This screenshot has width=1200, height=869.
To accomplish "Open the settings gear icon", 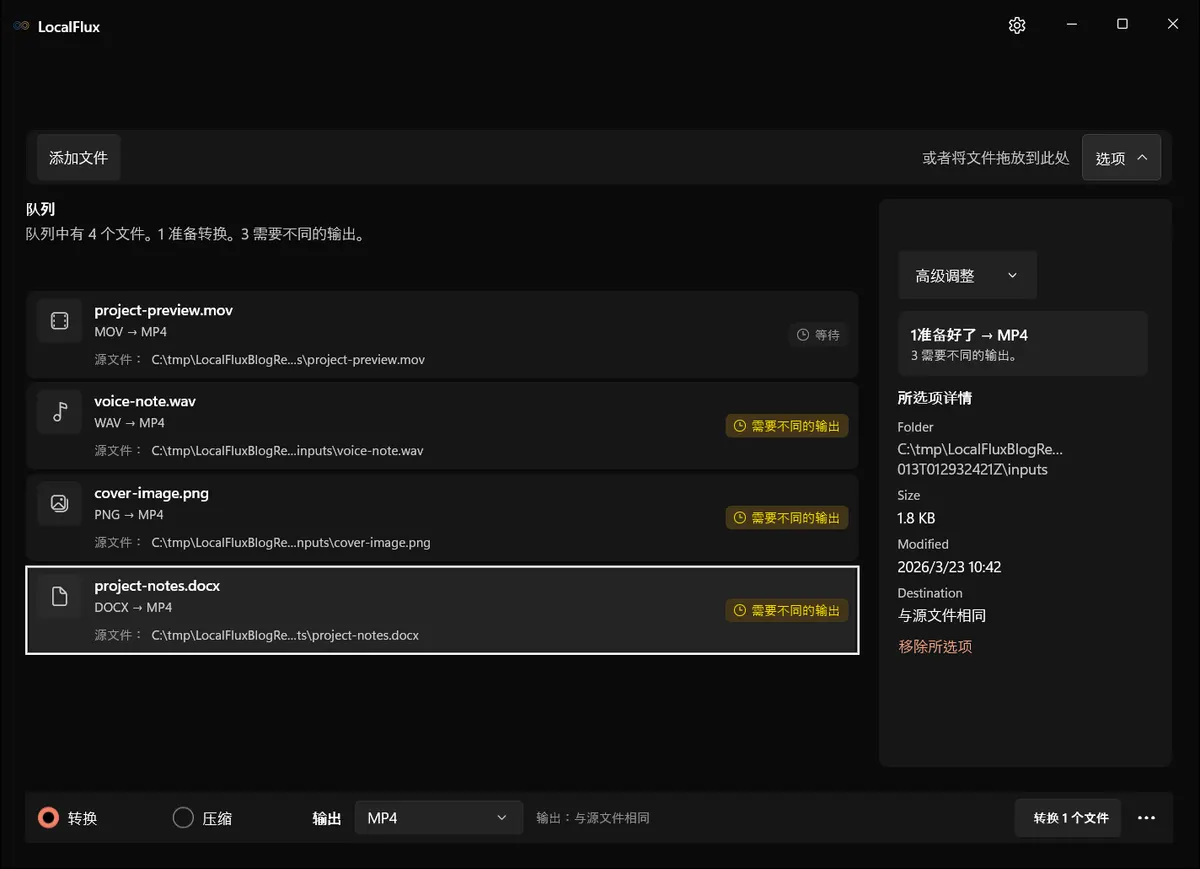I will point(1017,25).
